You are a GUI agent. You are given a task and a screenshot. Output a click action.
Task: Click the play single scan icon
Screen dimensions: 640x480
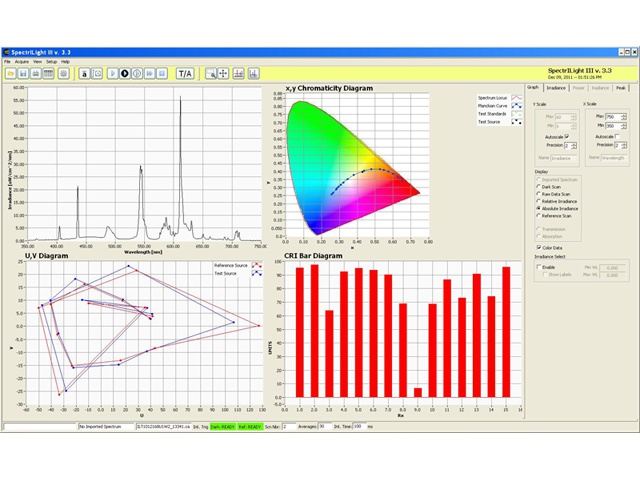click(112, 73)
